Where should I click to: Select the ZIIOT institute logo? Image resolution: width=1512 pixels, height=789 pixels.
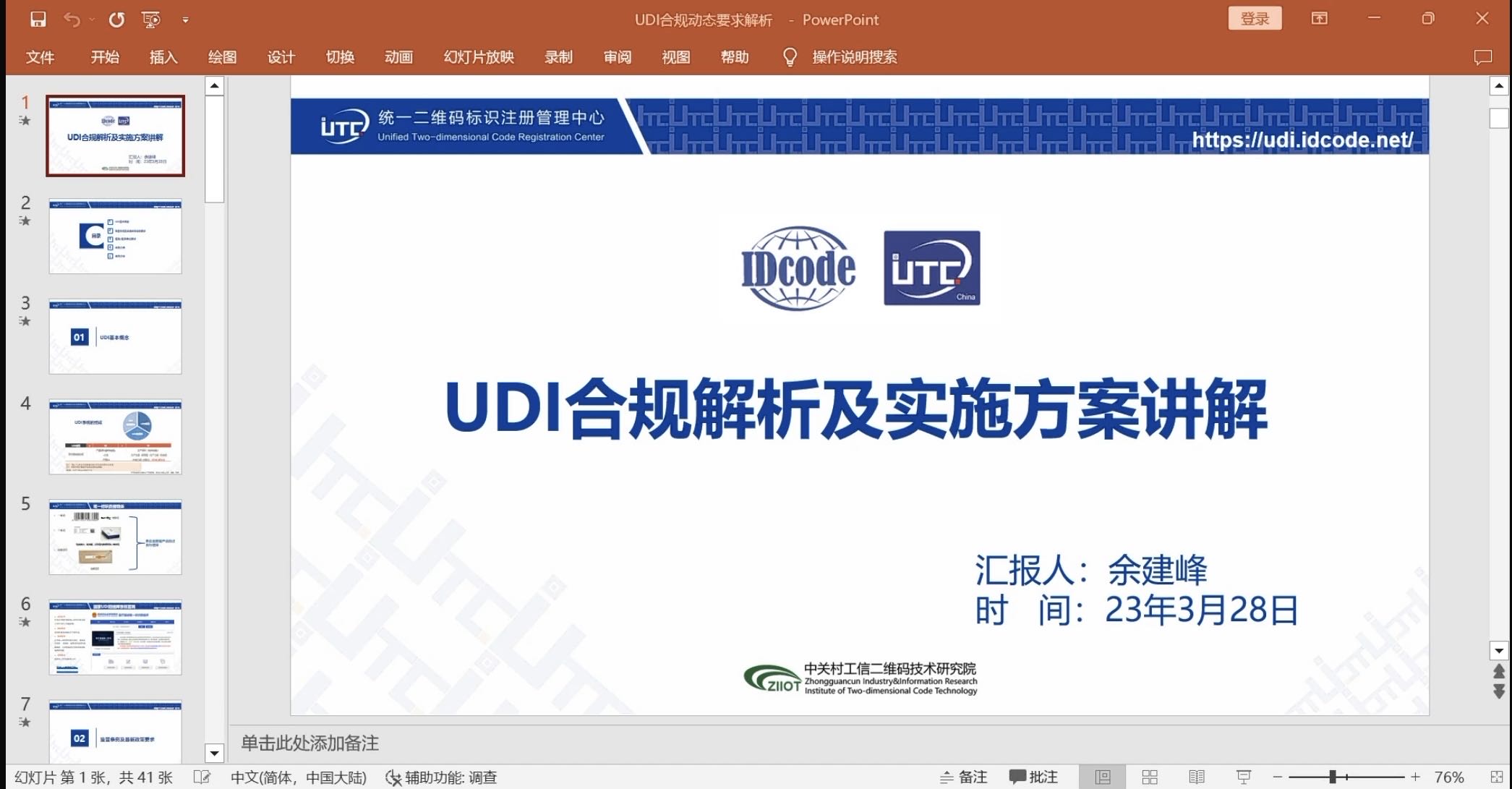point(860,679)
